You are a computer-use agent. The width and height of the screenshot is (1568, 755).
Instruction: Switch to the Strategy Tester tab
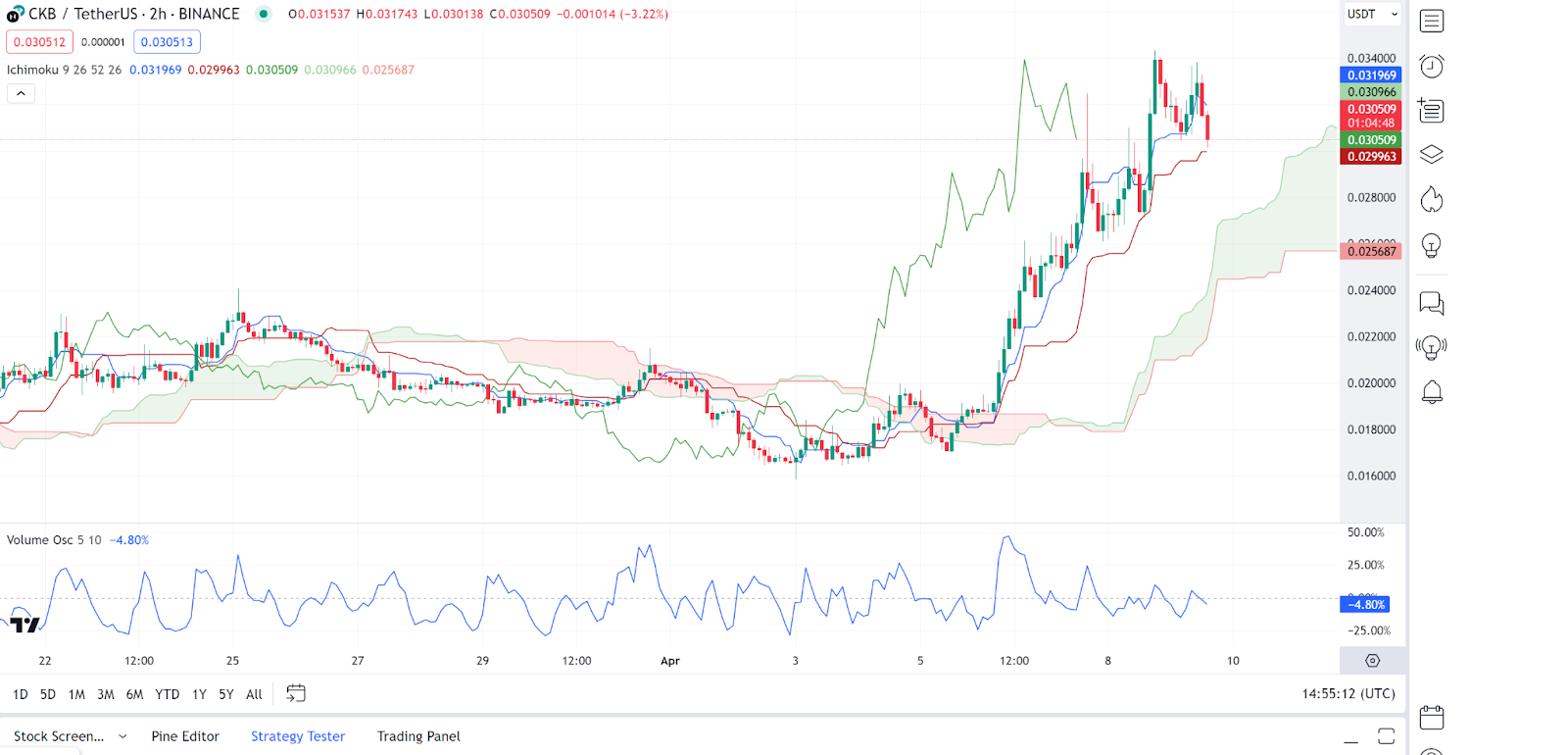click(x=298, y=736)
